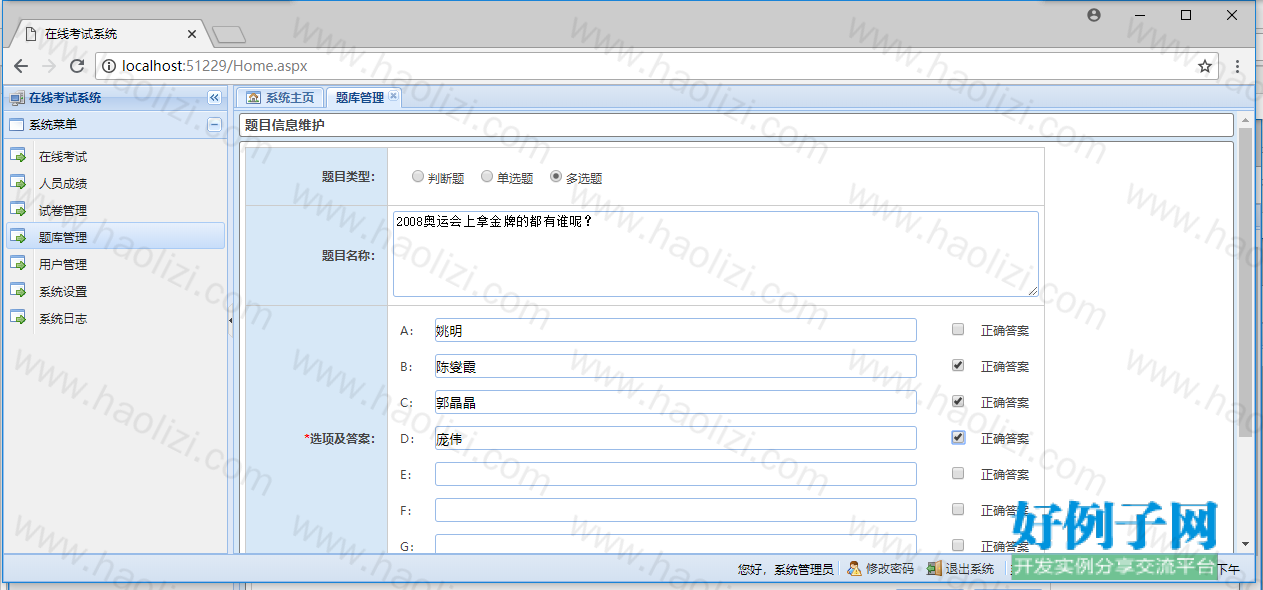Image resolution: width=1263 pixels, height=590 pixels.
Task: Collapse the 系统菜单 panel
Action: click(x=214, y=125)
